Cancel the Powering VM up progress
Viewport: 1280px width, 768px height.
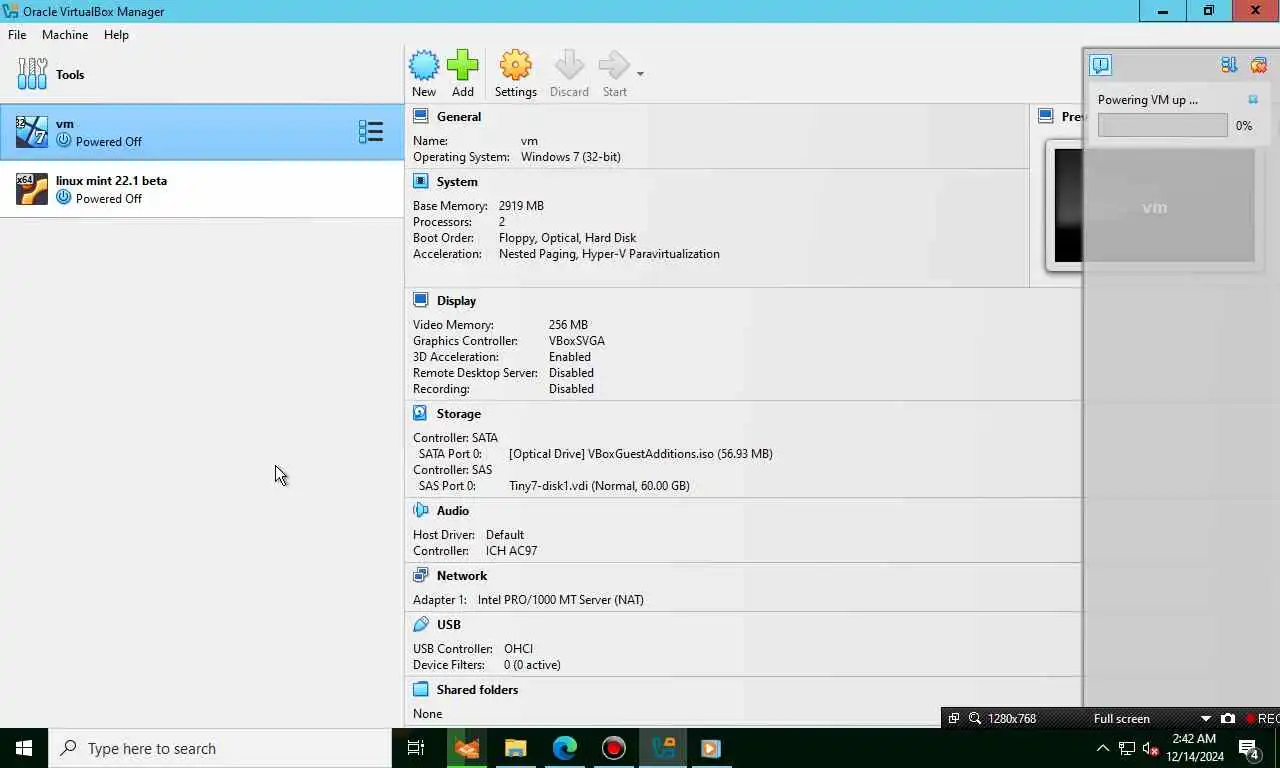[x=1253, y=100]
